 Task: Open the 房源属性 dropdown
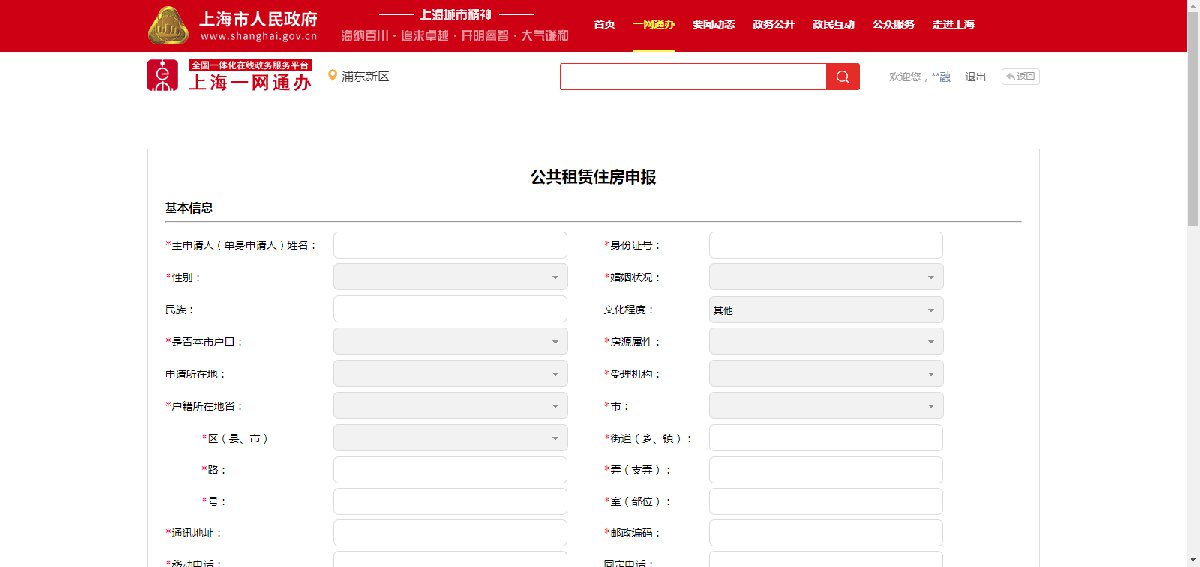pyautogui.click(x=826, y=341)
